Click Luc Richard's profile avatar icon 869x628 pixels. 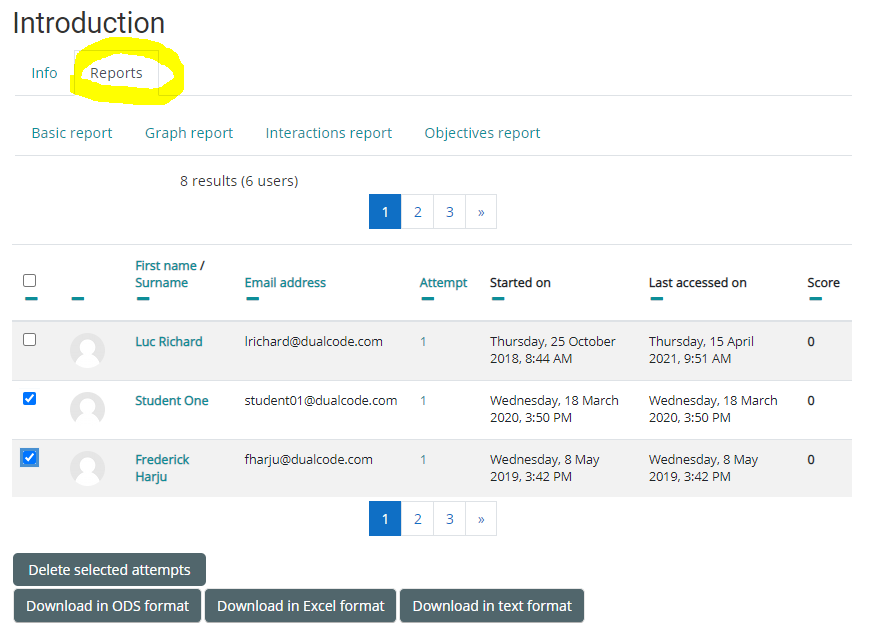pyautogui.click(x=88, y=350)
